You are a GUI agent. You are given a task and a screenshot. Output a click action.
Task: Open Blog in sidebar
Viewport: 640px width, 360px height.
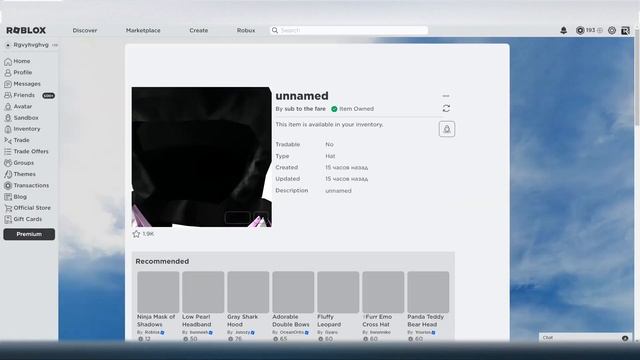(x=15, y=197)
